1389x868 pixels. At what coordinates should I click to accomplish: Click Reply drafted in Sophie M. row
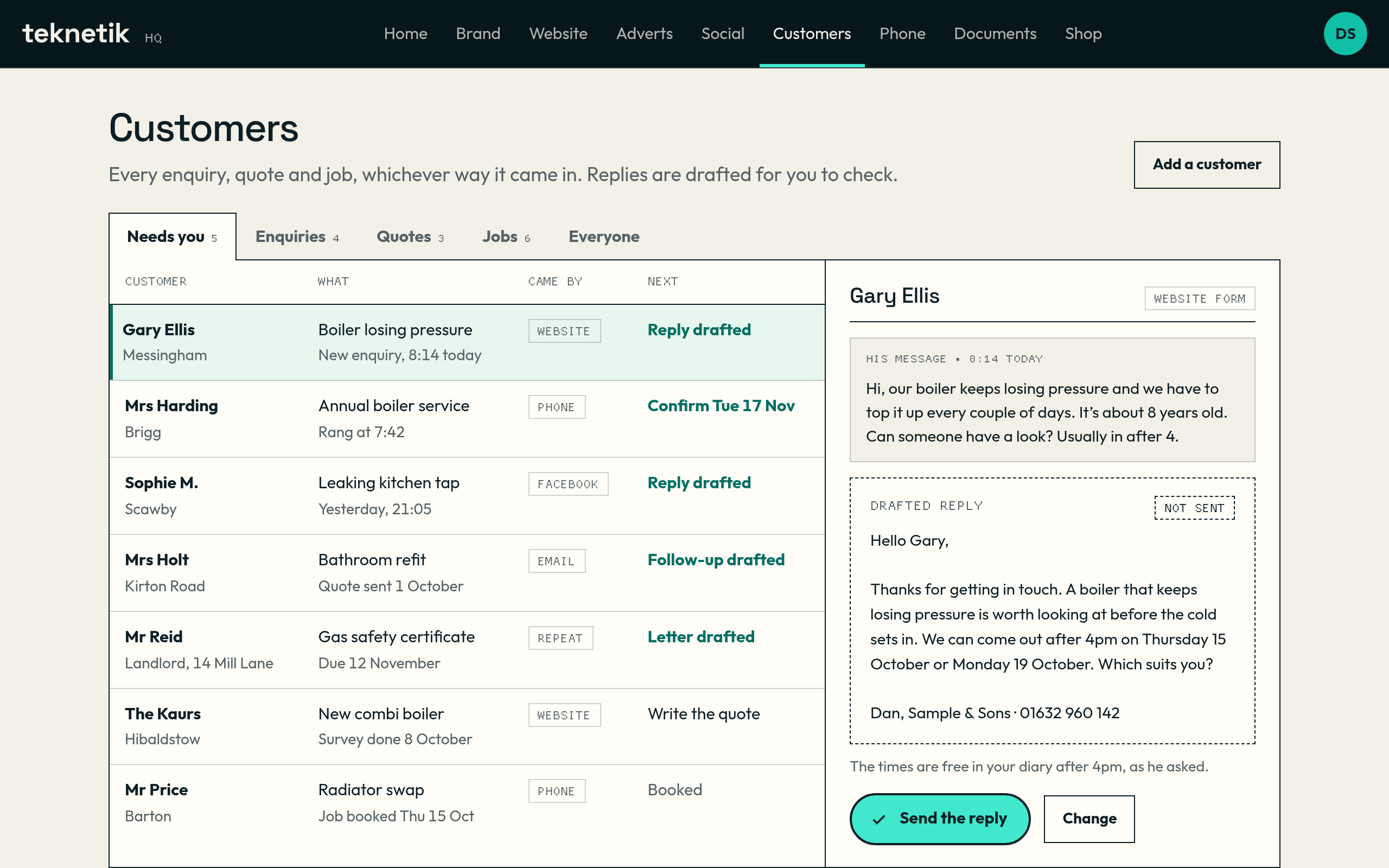[699, 483]
